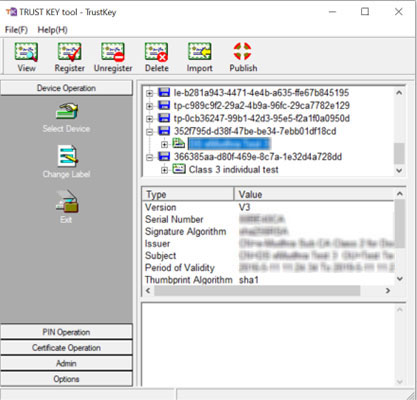The width and height of the screenshot is (417, 400).
Task: Click details horizontal scroll left arrow
Action: (x=148, y=291)
